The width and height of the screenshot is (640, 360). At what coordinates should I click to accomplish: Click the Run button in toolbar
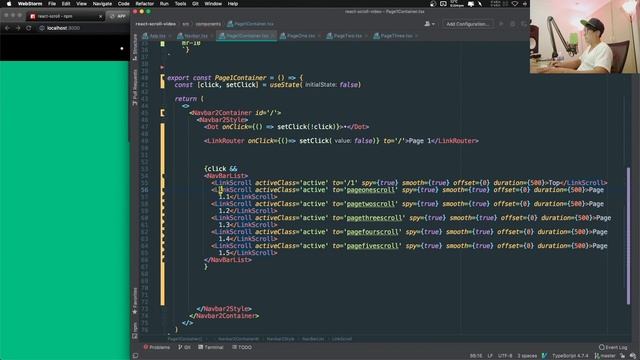point(501,24)
